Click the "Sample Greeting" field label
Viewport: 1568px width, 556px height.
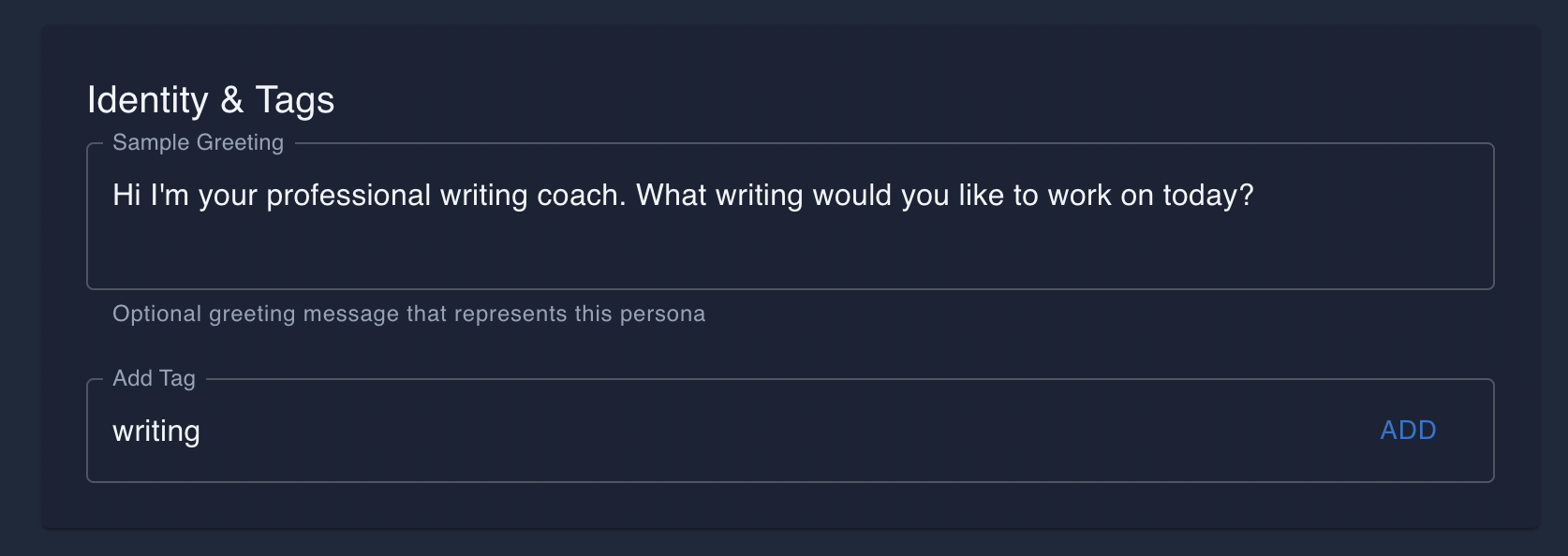(198, 143)
